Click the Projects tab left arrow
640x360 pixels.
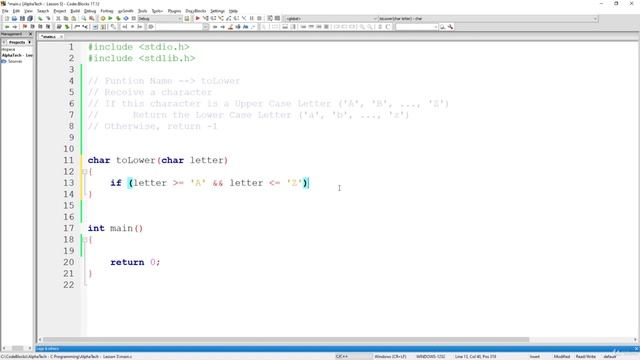(4, 42)
